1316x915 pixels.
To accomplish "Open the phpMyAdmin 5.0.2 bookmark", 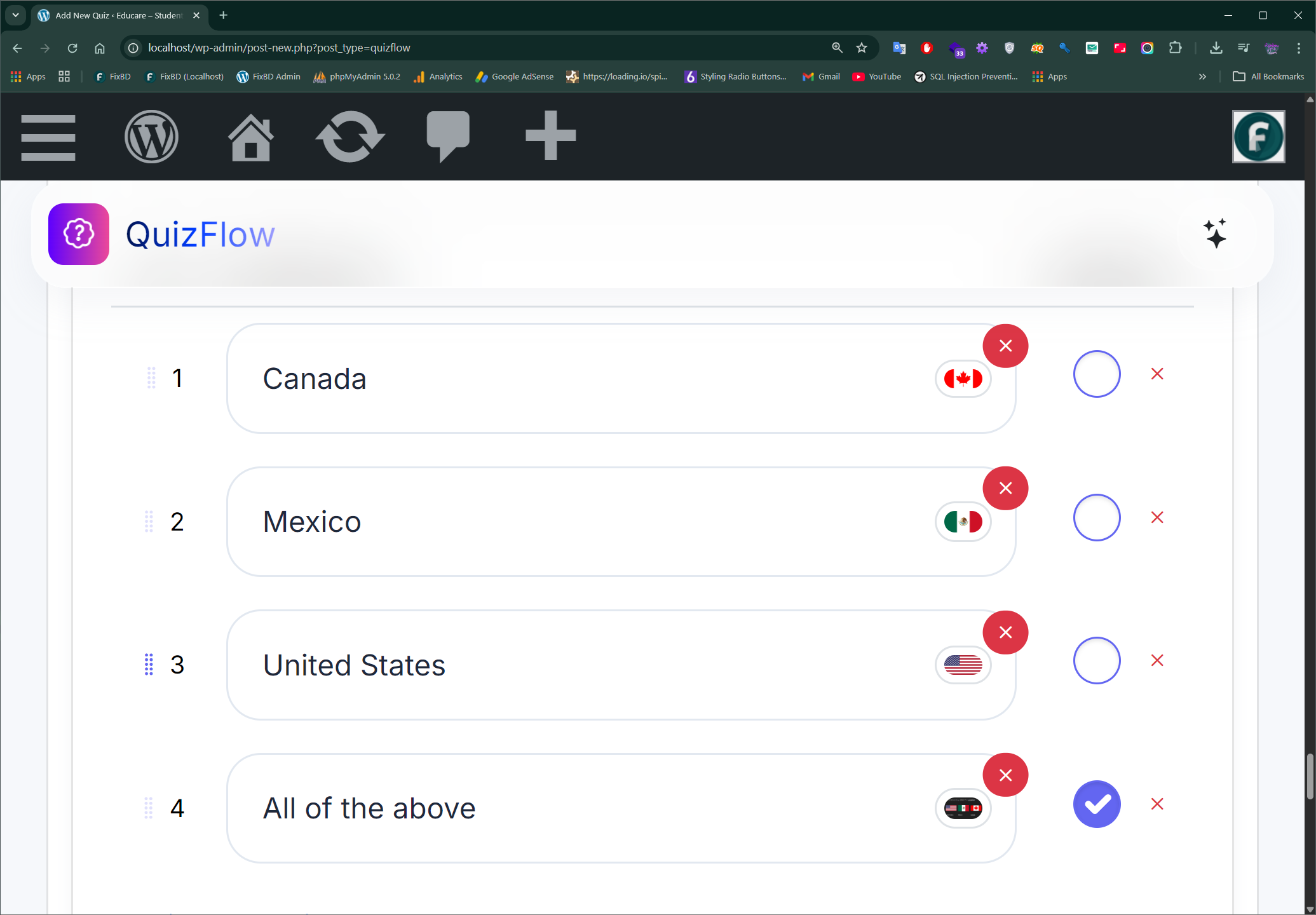I will pyautogui.click(x=357, y=77).
